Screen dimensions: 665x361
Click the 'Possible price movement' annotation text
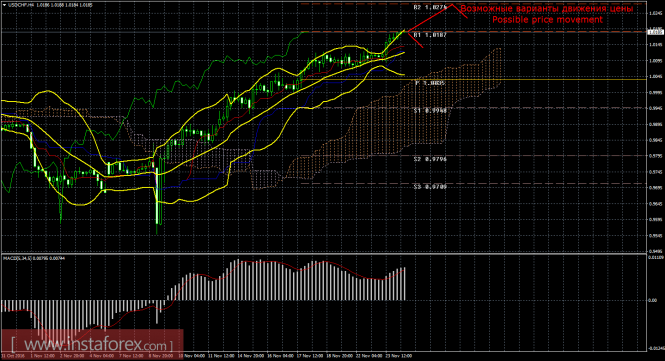(x=547, y=20)
